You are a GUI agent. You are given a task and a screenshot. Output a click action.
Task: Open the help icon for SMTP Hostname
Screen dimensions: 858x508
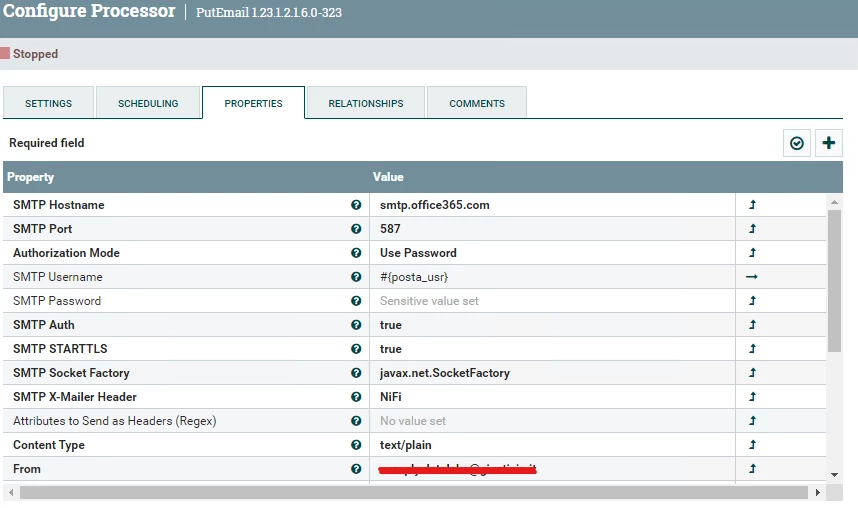click(x=356, y=205)
